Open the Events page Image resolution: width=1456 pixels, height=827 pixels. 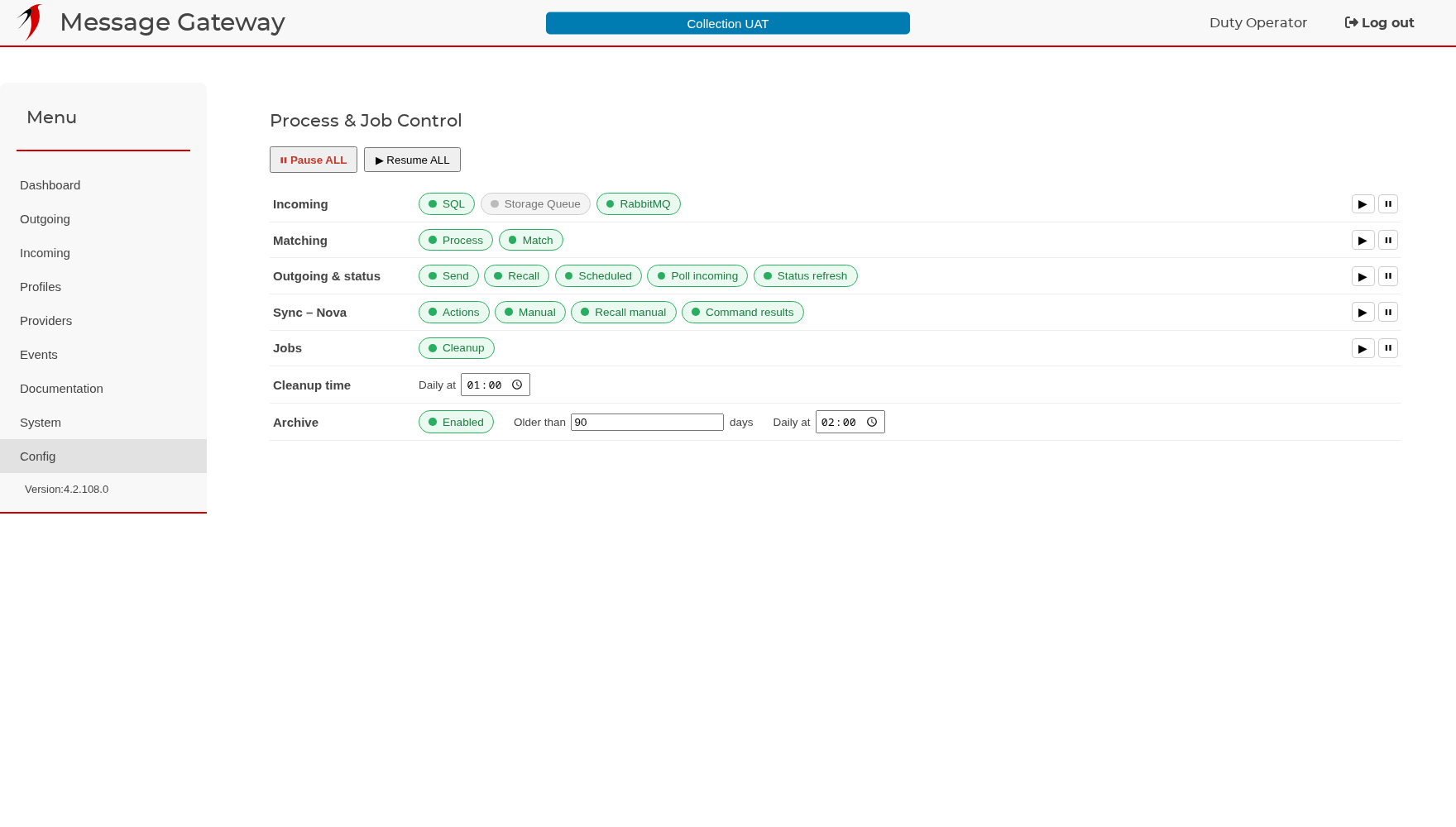point(103,355)
